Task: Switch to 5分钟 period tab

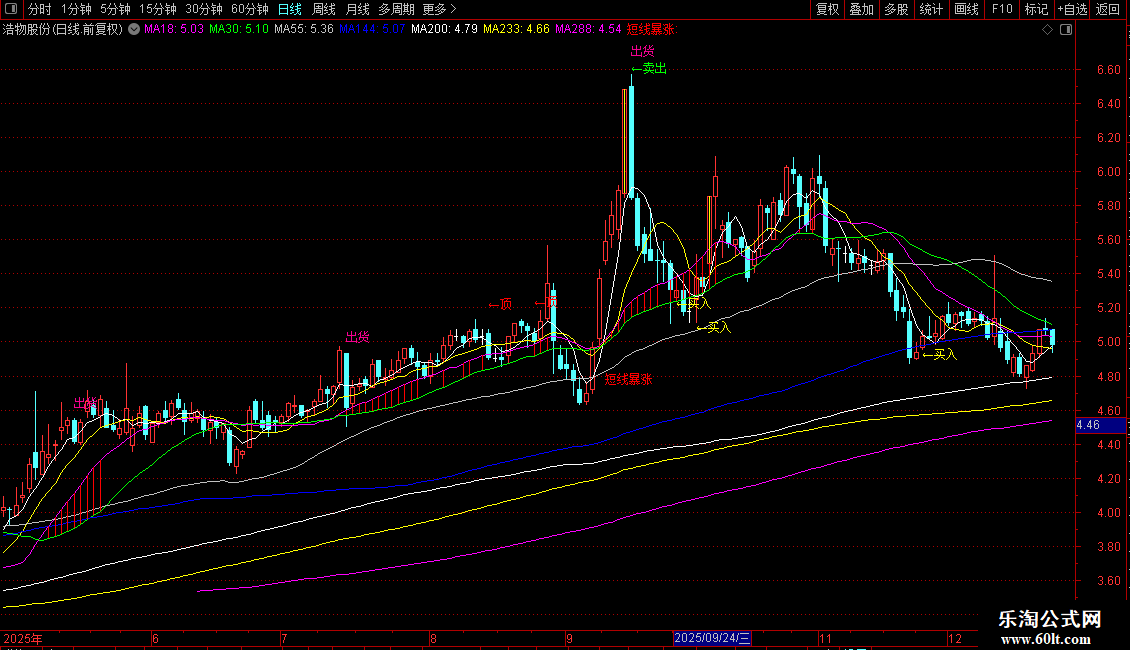Action: pos(115,9)
